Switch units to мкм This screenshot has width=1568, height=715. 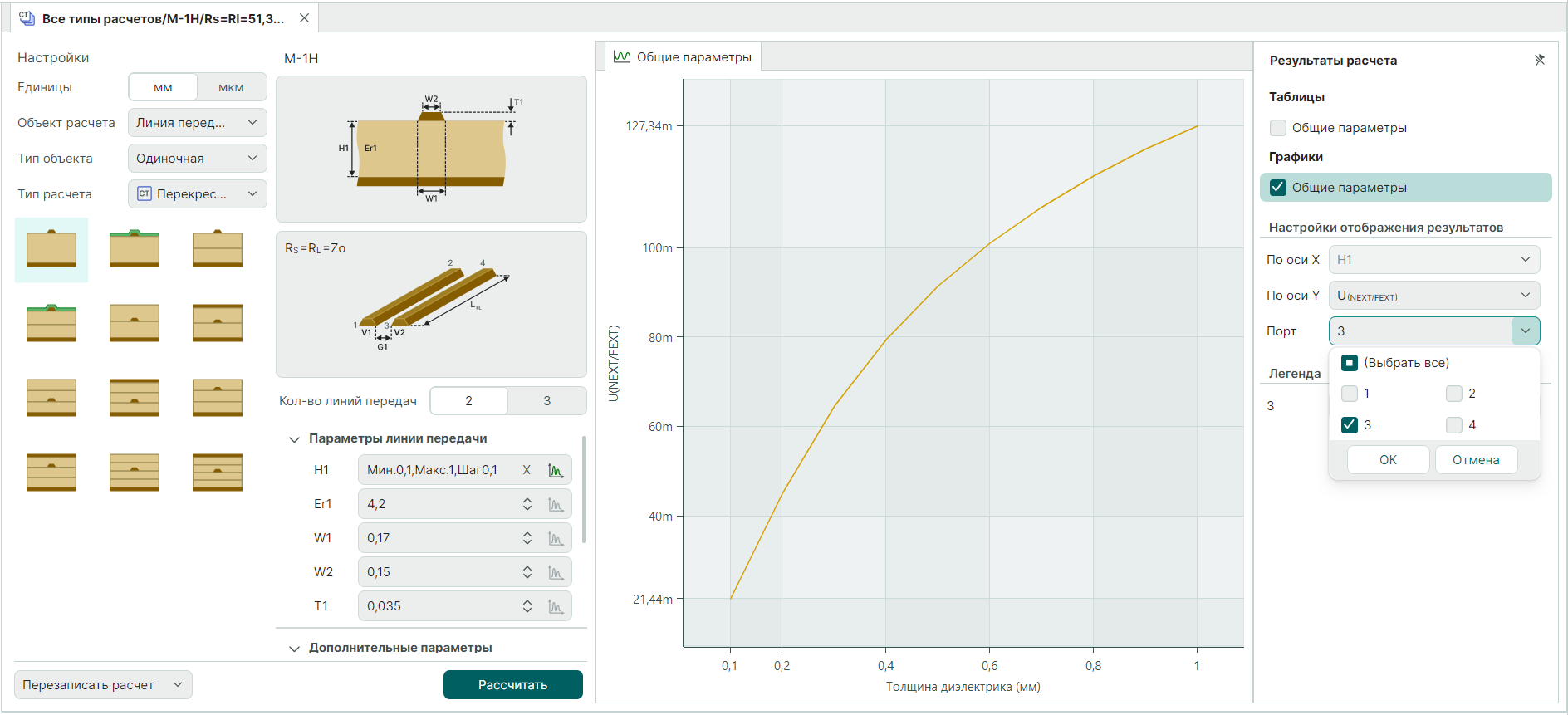point(231,87)
